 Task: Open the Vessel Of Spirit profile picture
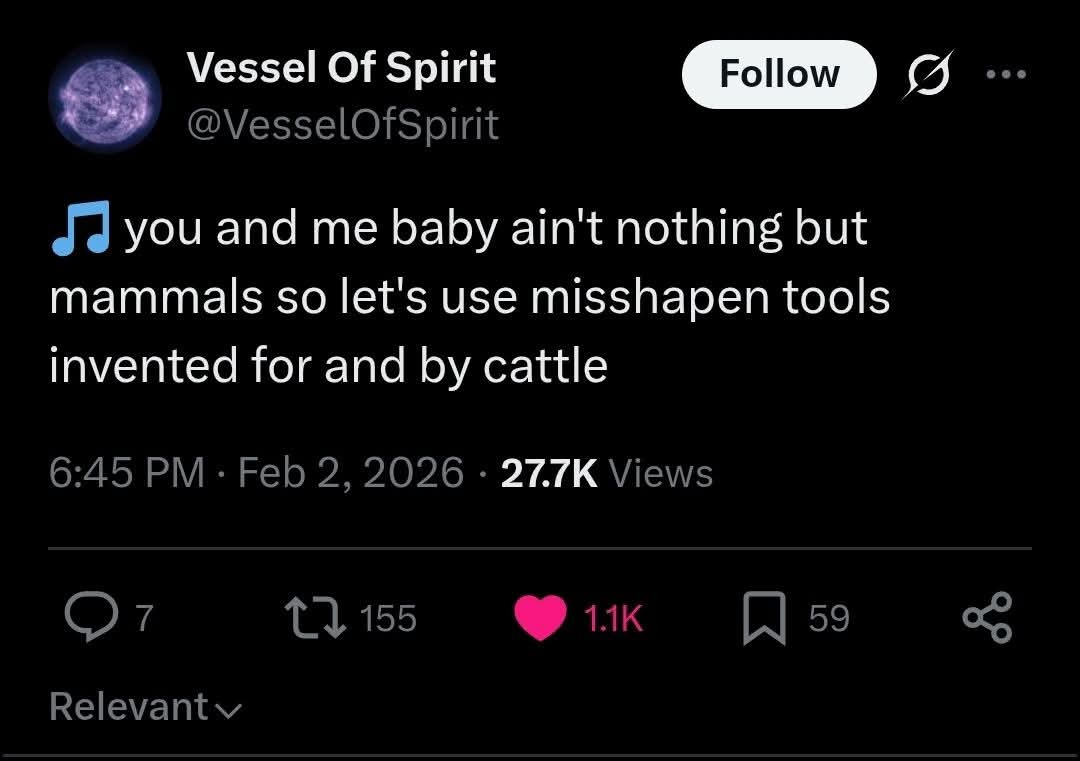[105, 97]
